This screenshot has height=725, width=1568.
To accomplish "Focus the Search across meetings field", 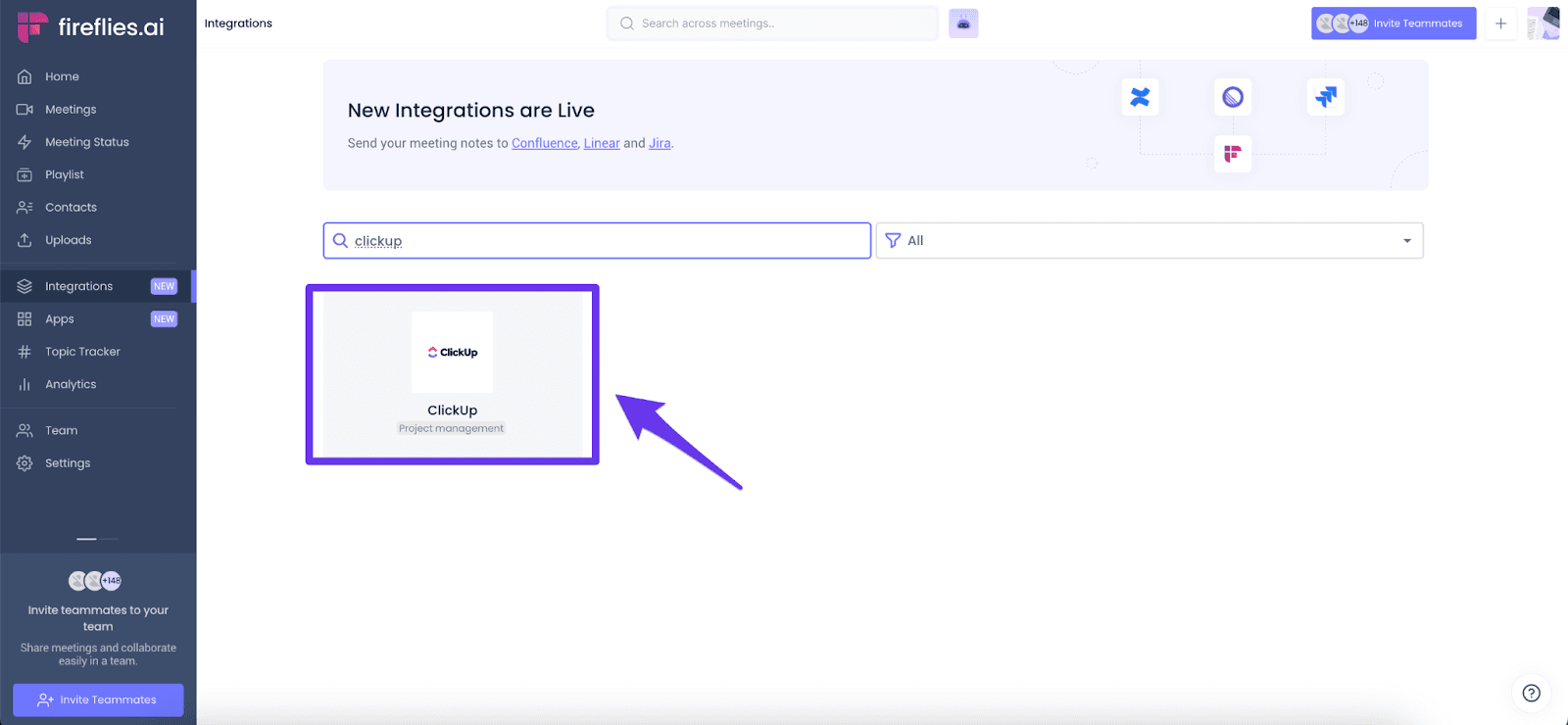I will (x=772, y=24).
